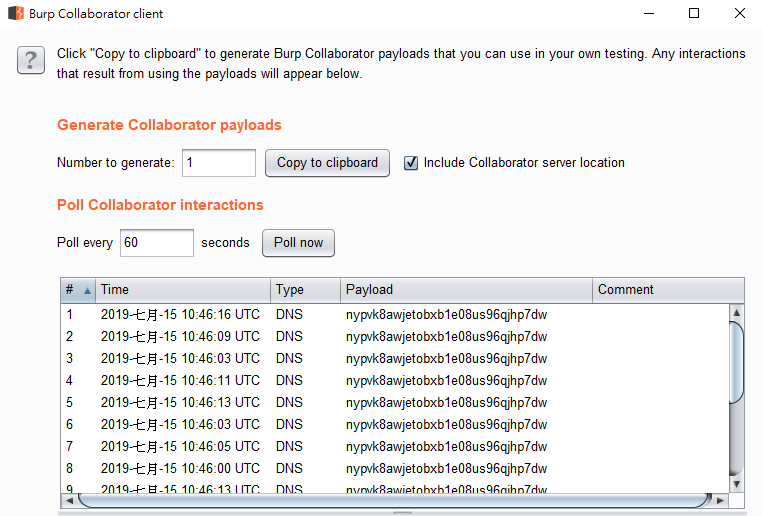Minimize the Burp Collaborator client window
Viewport: 762px width, 516px height.
[649, 14]
